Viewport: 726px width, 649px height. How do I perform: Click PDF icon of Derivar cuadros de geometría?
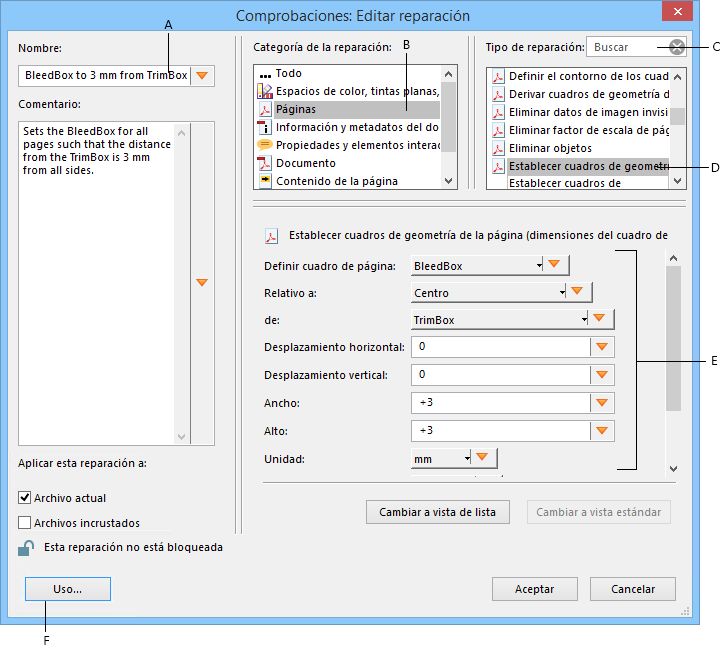498,94
